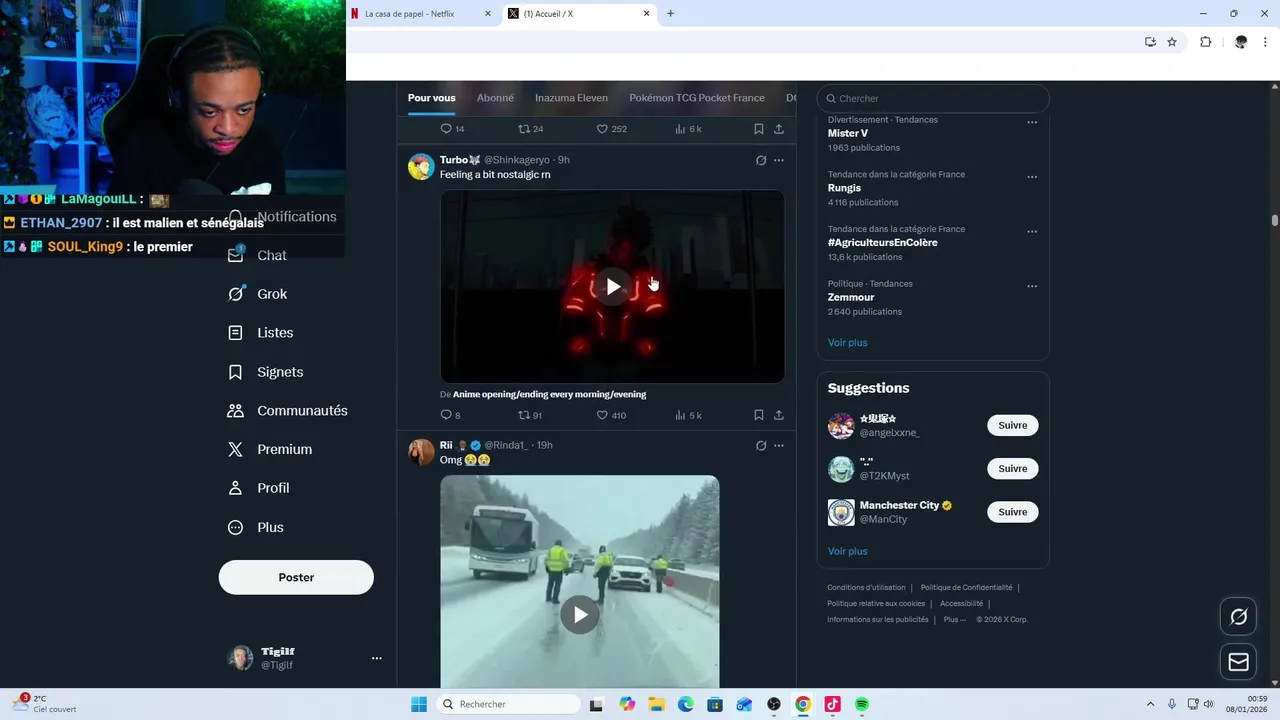Bookmark this page with star icon
This screenshot has height=720, width=1280.
[1172, 42]
